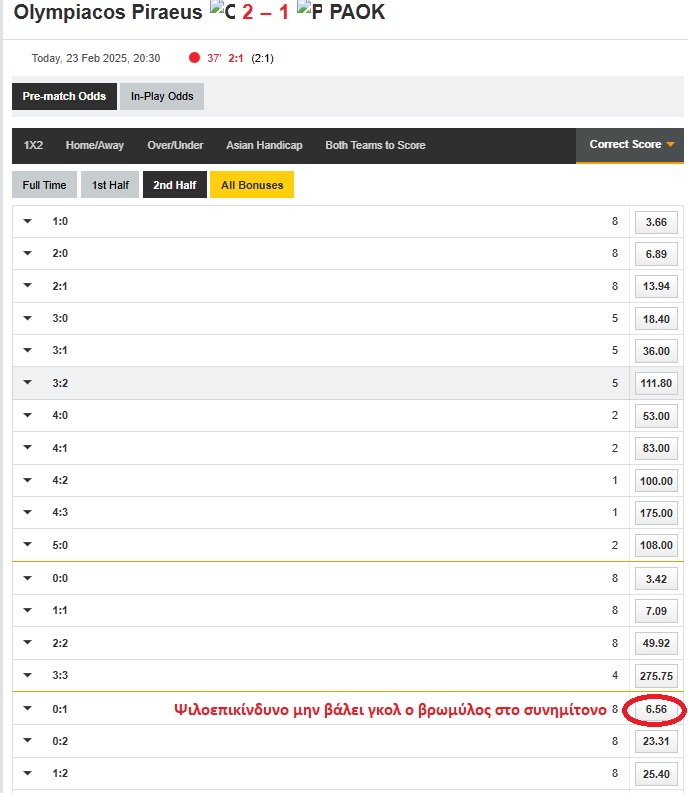Expand the 0:0 draw row arrow
The image size is (688, 793).
click(28, 578)
